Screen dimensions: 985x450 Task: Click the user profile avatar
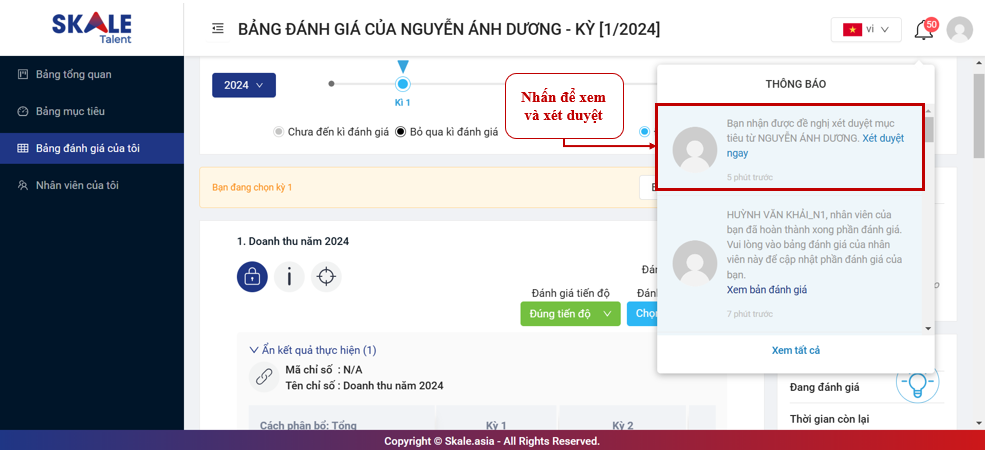(x=959, y=30)
